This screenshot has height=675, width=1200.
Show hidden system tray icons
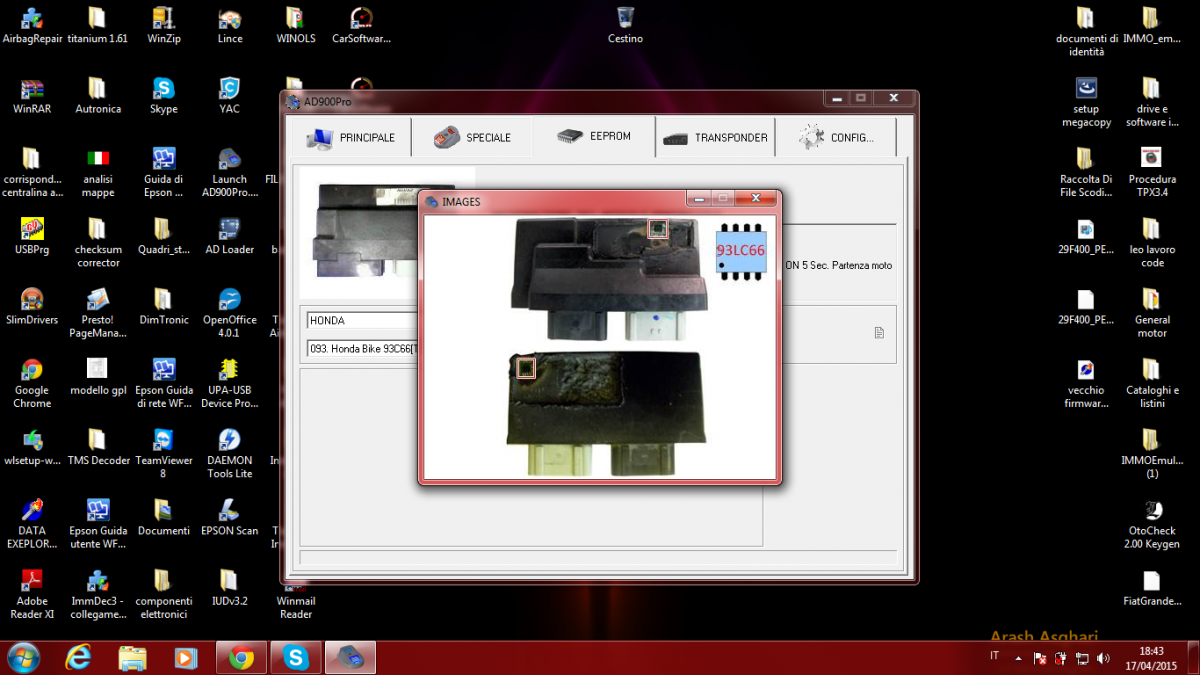click(x=1018, y=658)
